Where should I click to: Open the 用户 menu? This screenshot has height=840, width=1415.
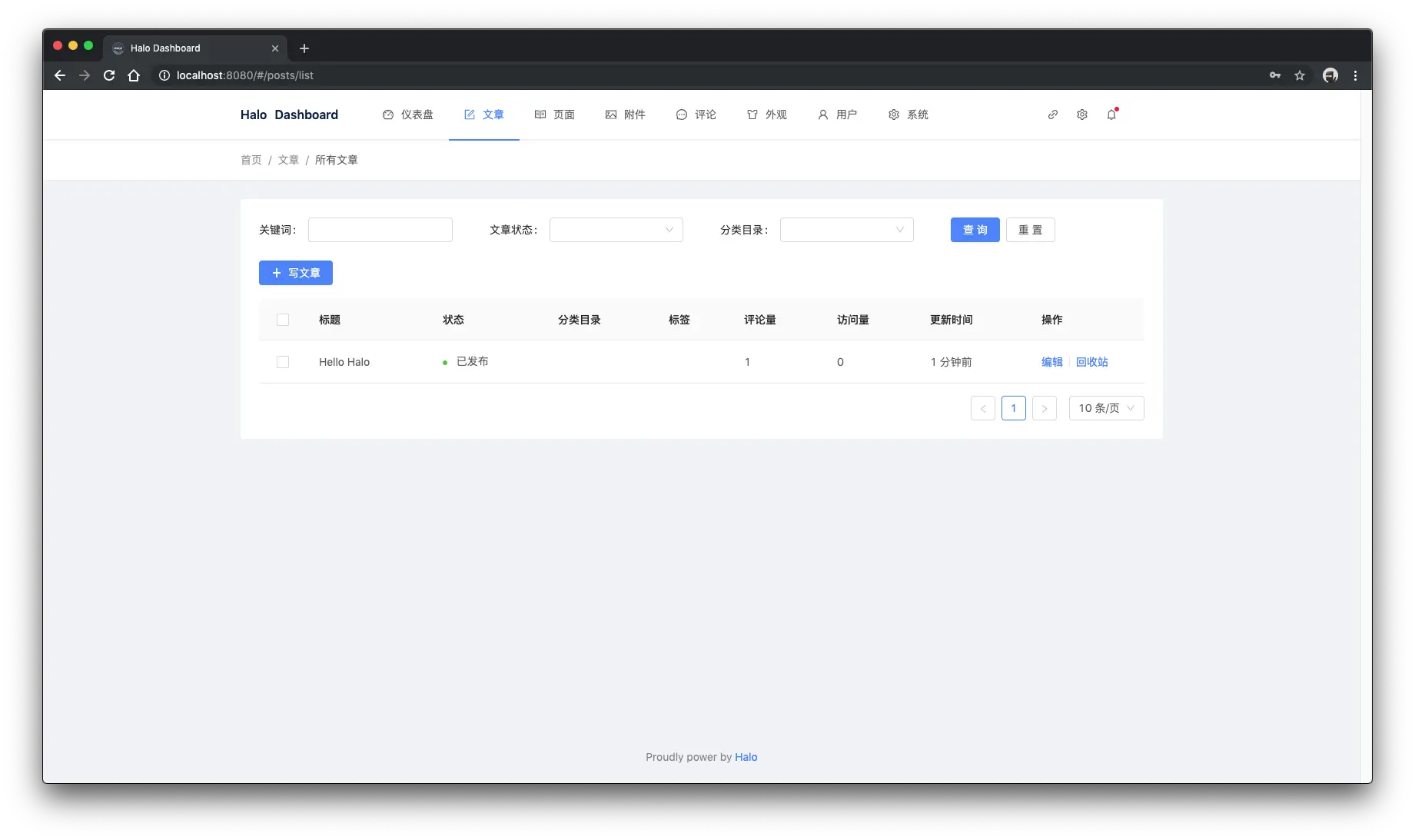coord(838,115)
